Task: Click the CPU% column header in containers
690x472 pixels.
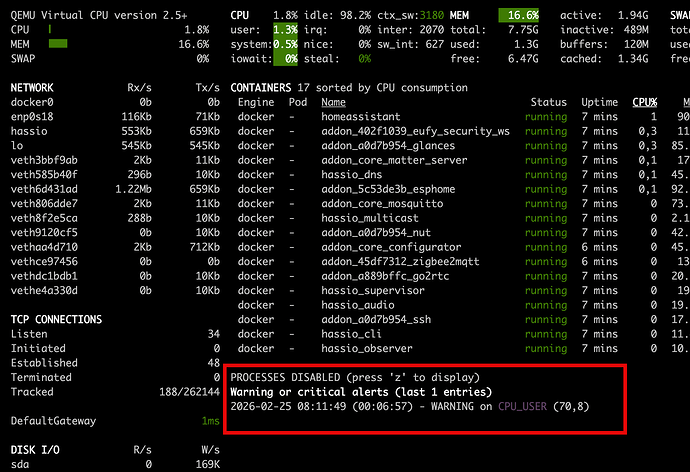Action: (x=645, y=102)
